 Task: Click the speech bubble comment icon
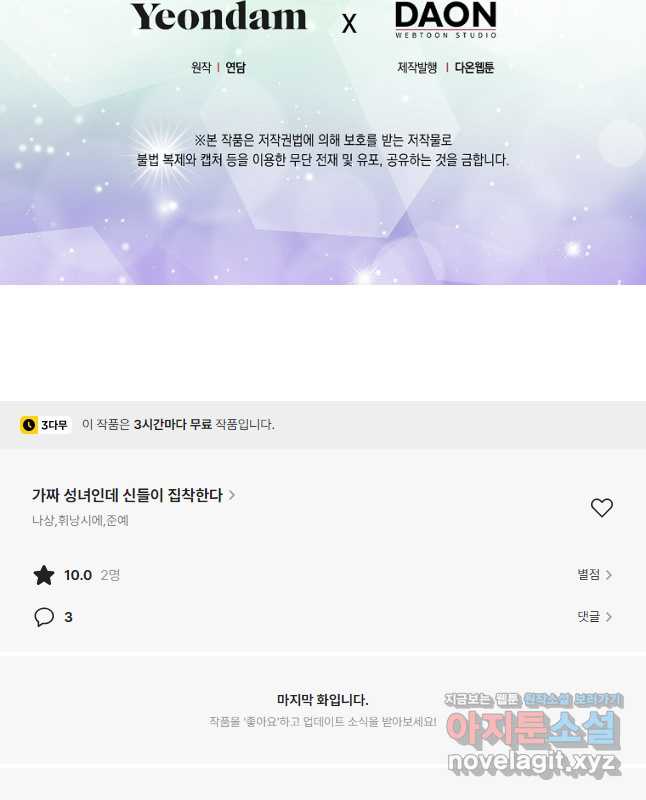[44, 617]
